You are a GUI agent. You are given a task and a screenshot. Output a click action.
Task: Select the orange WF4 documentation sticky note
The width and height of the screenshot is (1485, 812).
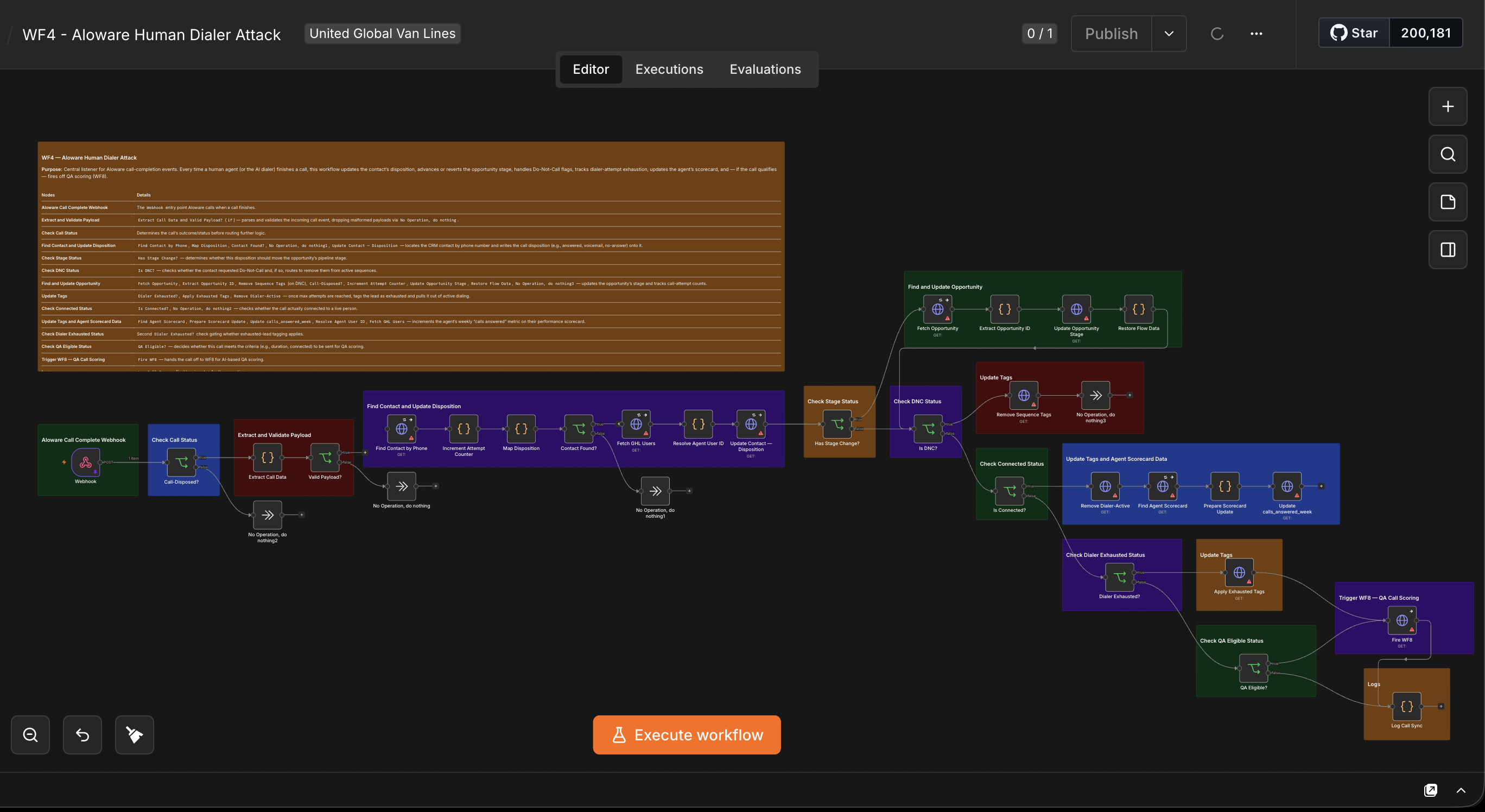click(411, 256)
